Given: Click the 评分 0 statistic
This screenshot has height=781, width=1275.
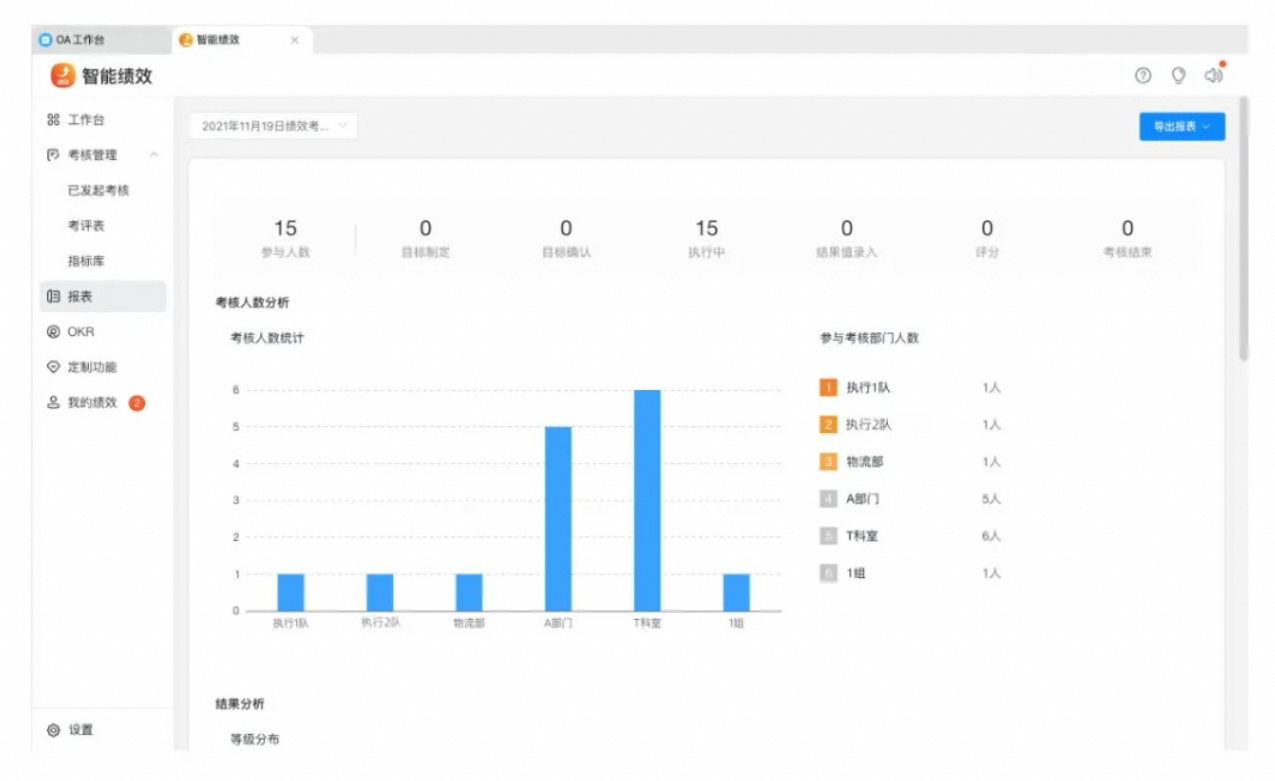Looking at the screenshot, I should point(987,238).
